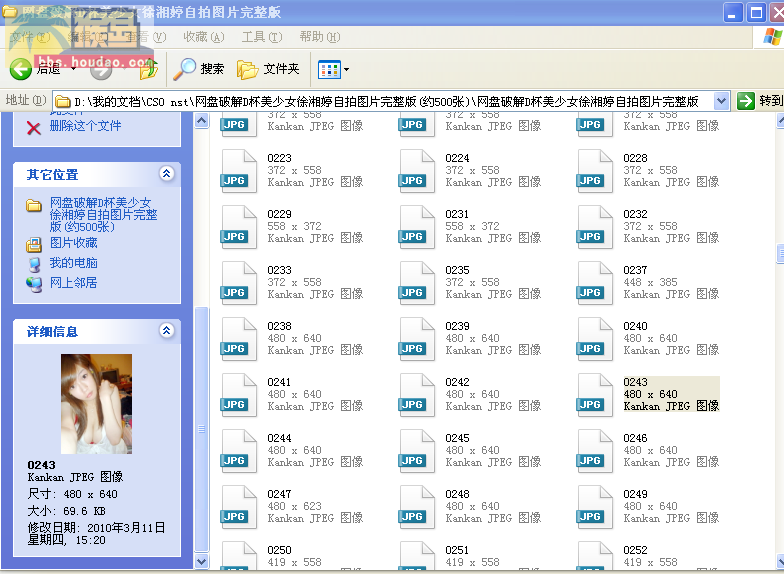The height and width of the screenshot is (574, 784).
Task: Click the file name 0252
Action: (x=635, y=550)
